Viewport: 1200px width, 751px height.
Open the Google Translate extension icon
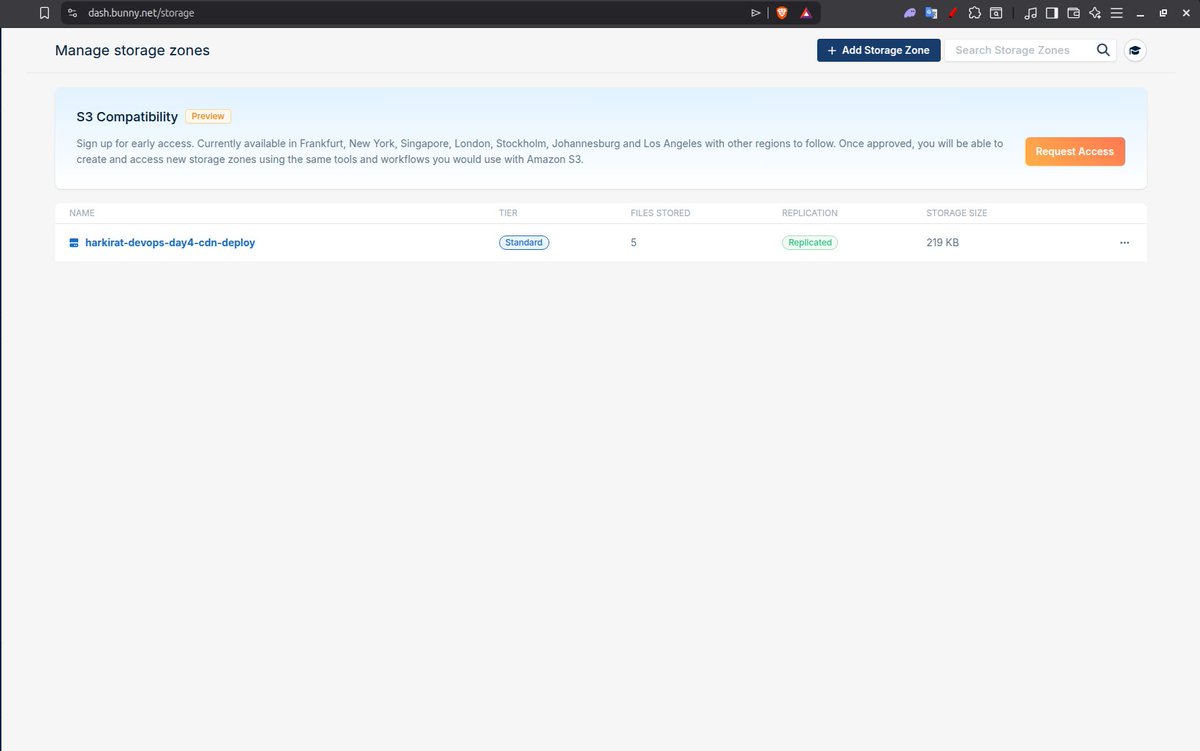(x=931, y=13)
